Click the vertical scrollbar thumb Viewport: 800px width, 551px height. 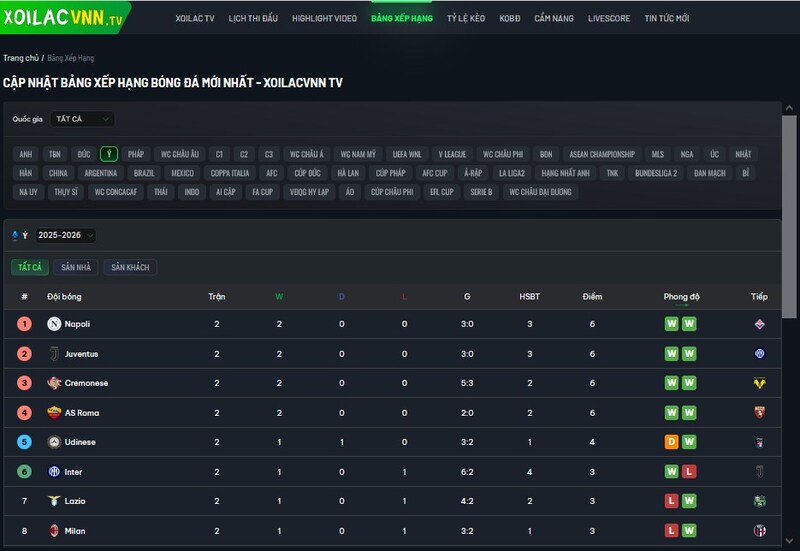click(x=789, y=217)
